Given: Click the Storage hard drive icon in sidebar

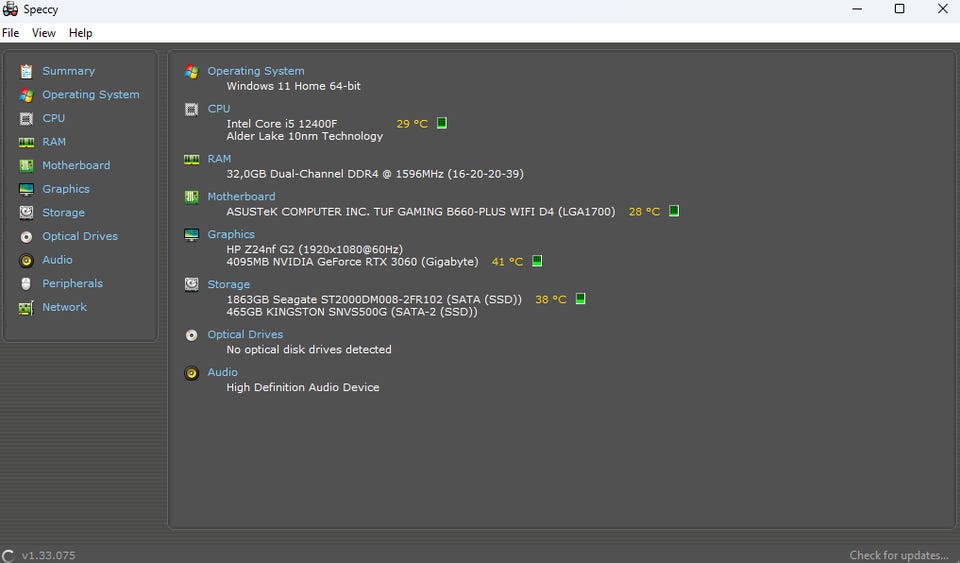Looking at the screenshot, I should 26,213.
